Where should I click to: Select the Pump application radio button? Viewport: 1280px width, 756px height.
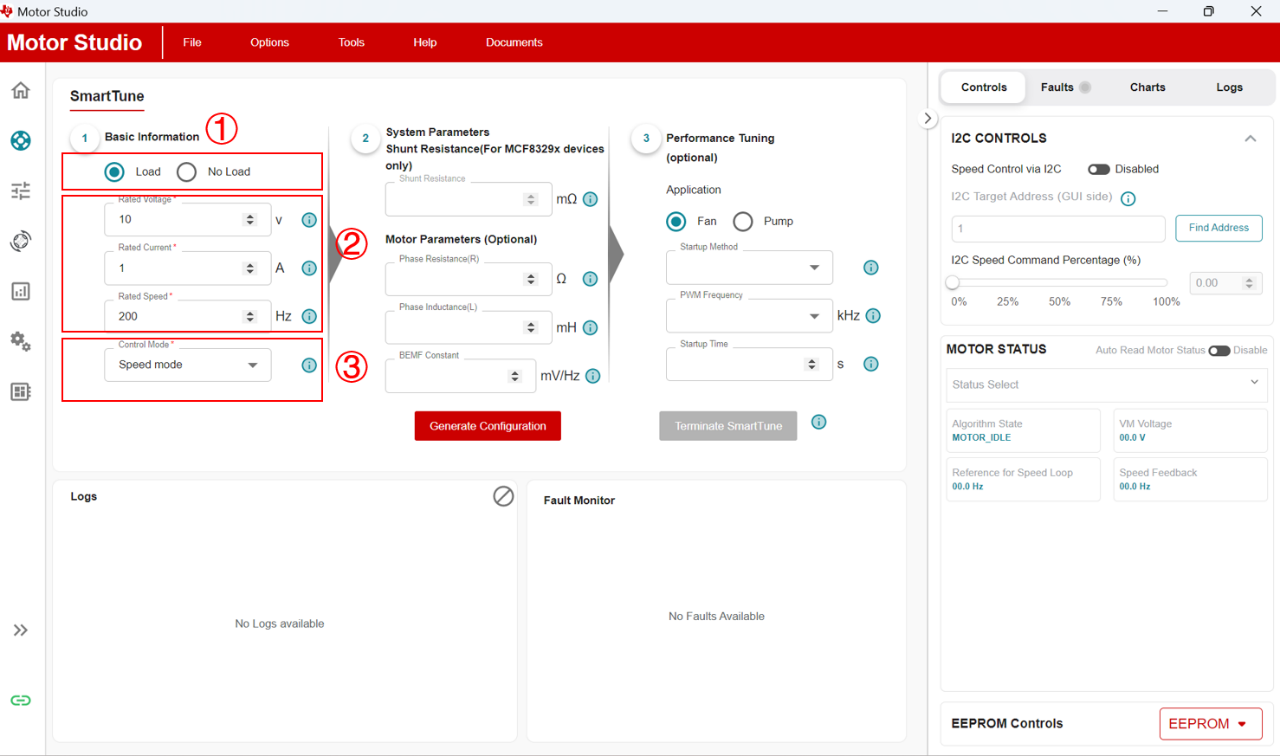coord(743,221)
